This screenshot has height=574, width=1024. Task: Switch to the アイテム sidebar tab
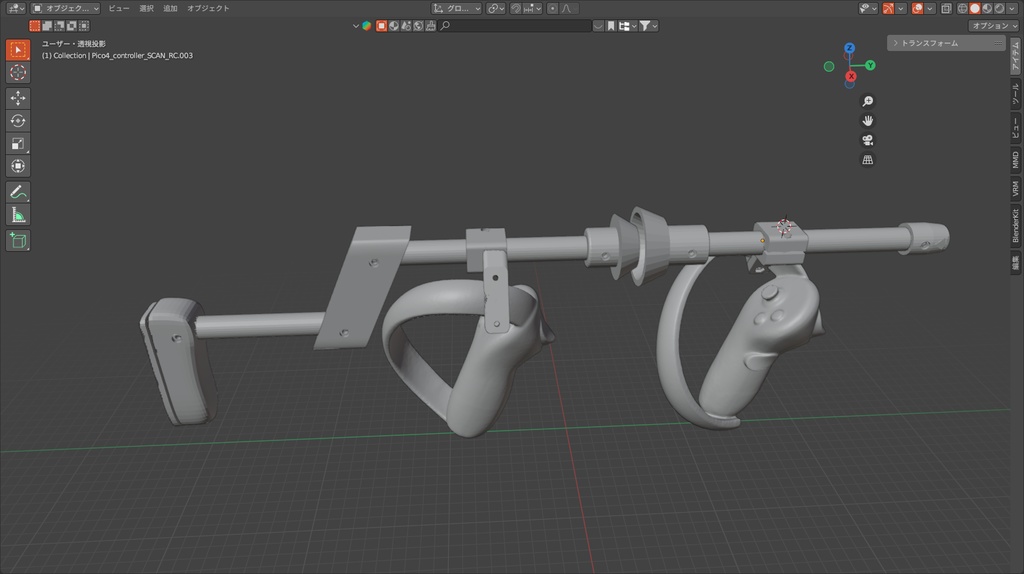(1016, 56)
